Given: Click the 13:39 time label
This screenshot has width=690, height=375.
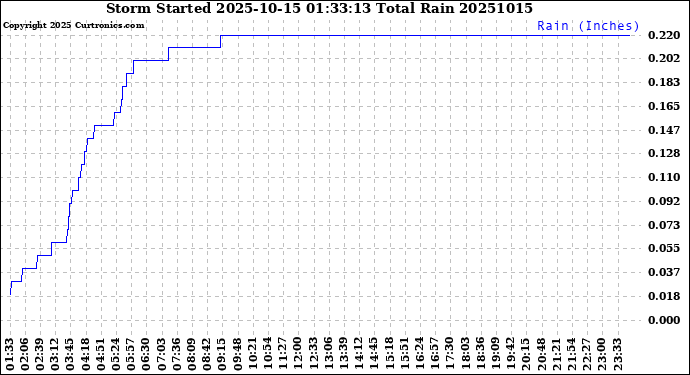Looking at the screenshot, I should click(344, 355).
